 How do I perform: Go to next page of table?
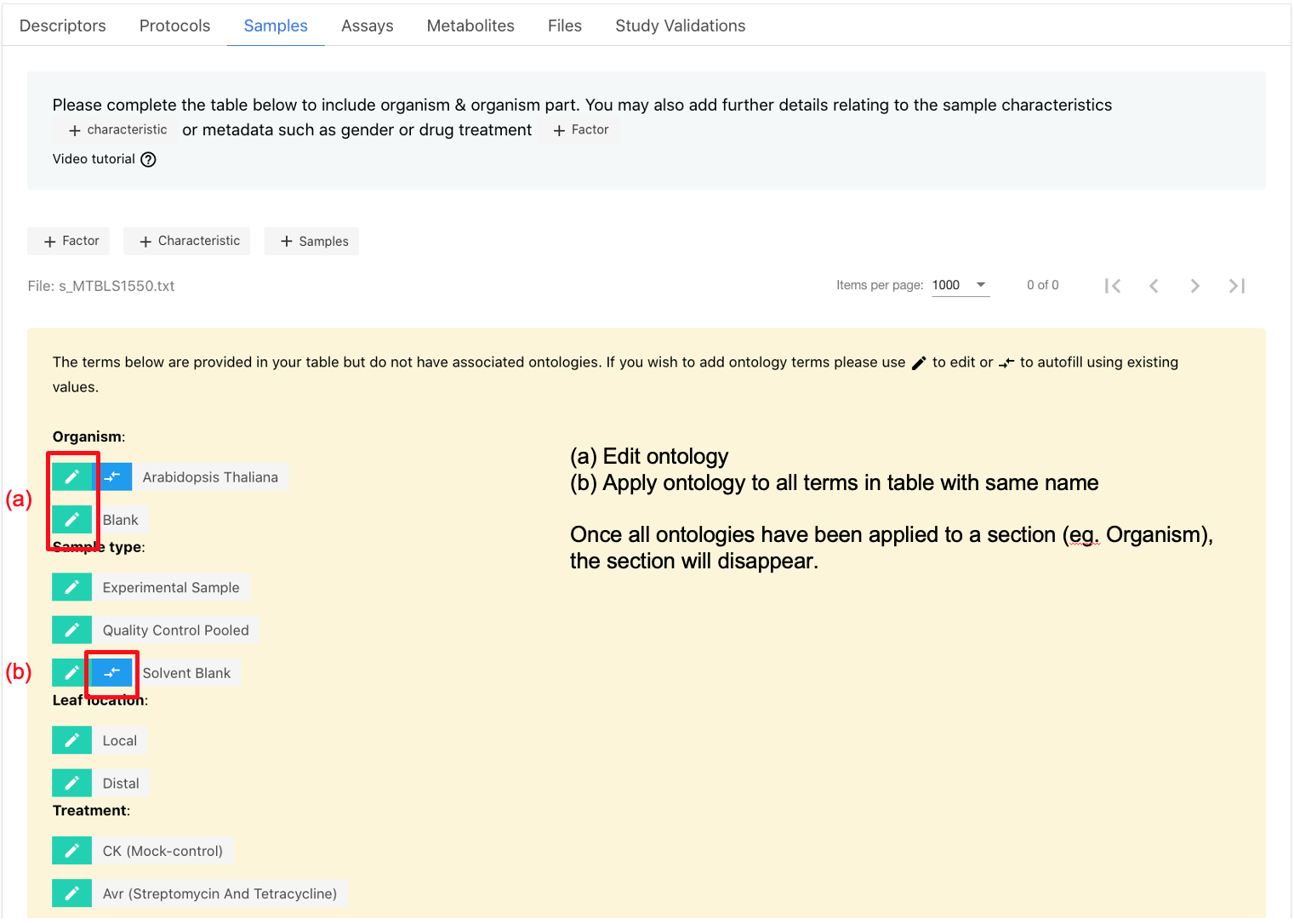coord(1195,286)
